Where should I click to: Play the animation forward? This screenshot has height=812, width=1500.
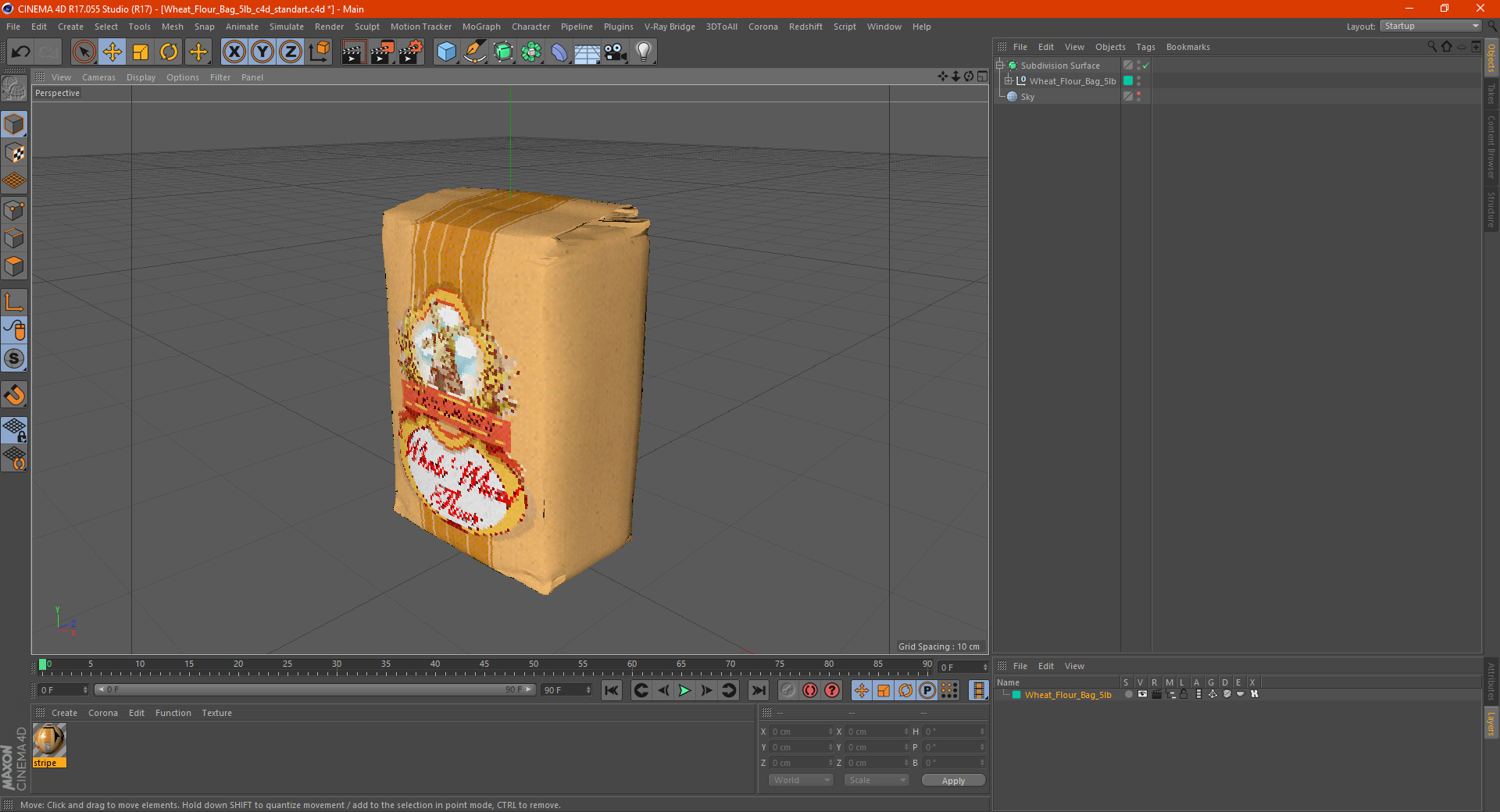[684, 690]
